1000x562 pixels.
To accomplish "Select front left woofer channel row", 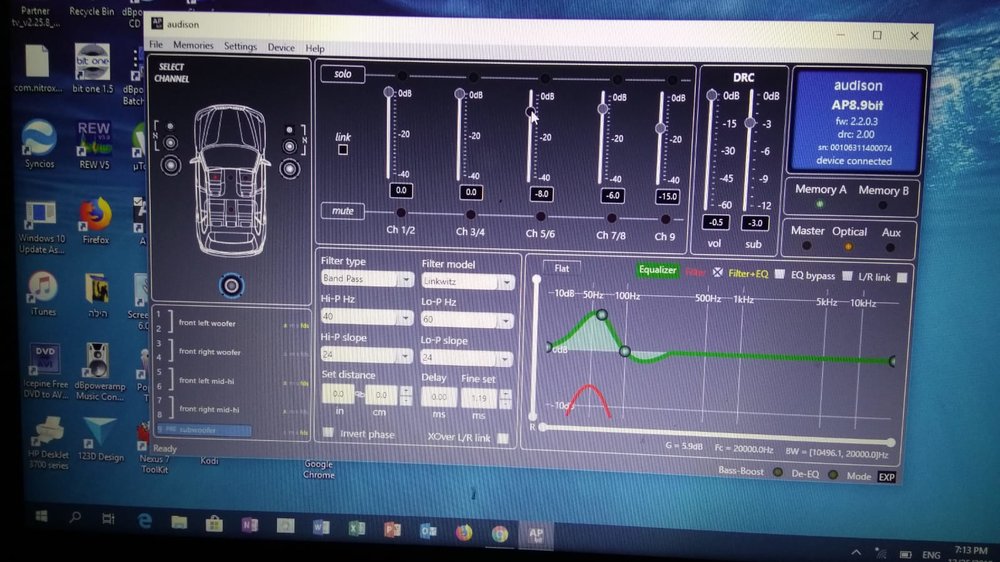I will [232, 323].
